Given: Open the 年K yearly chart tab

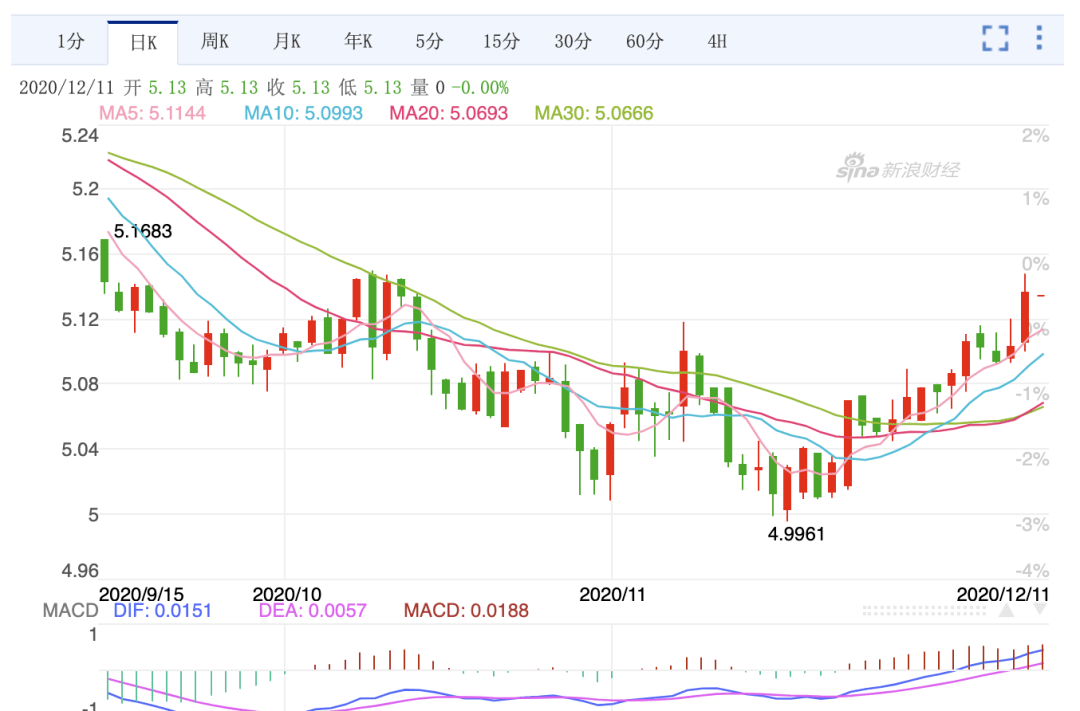Looking at the screenshot, I should (x=358, y=41).
